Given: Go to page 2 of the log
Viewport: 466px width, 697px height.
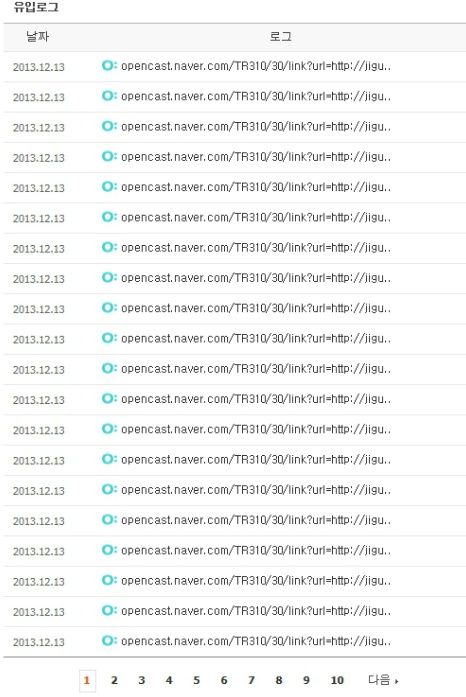Looking at the screenshot, I should point(114,680).
